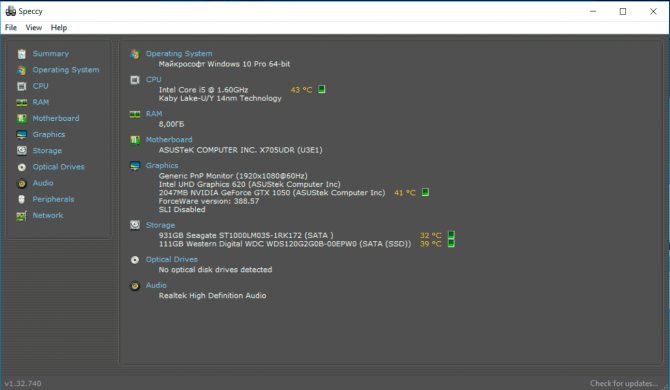Open the View menu

pos(34,28)
